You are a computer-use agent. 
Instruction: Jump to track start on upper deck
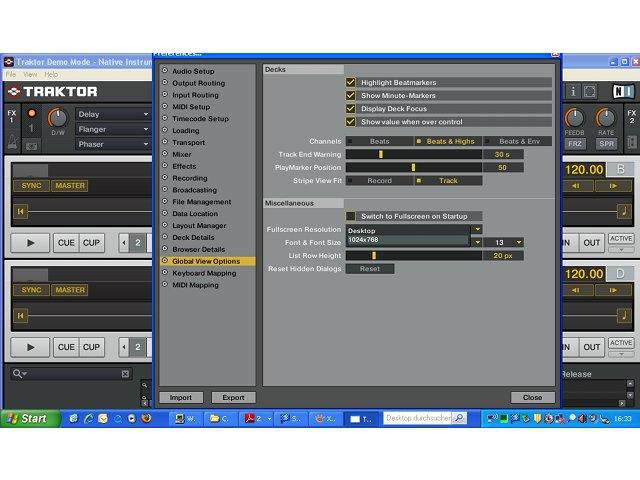[x=20, y=211]
